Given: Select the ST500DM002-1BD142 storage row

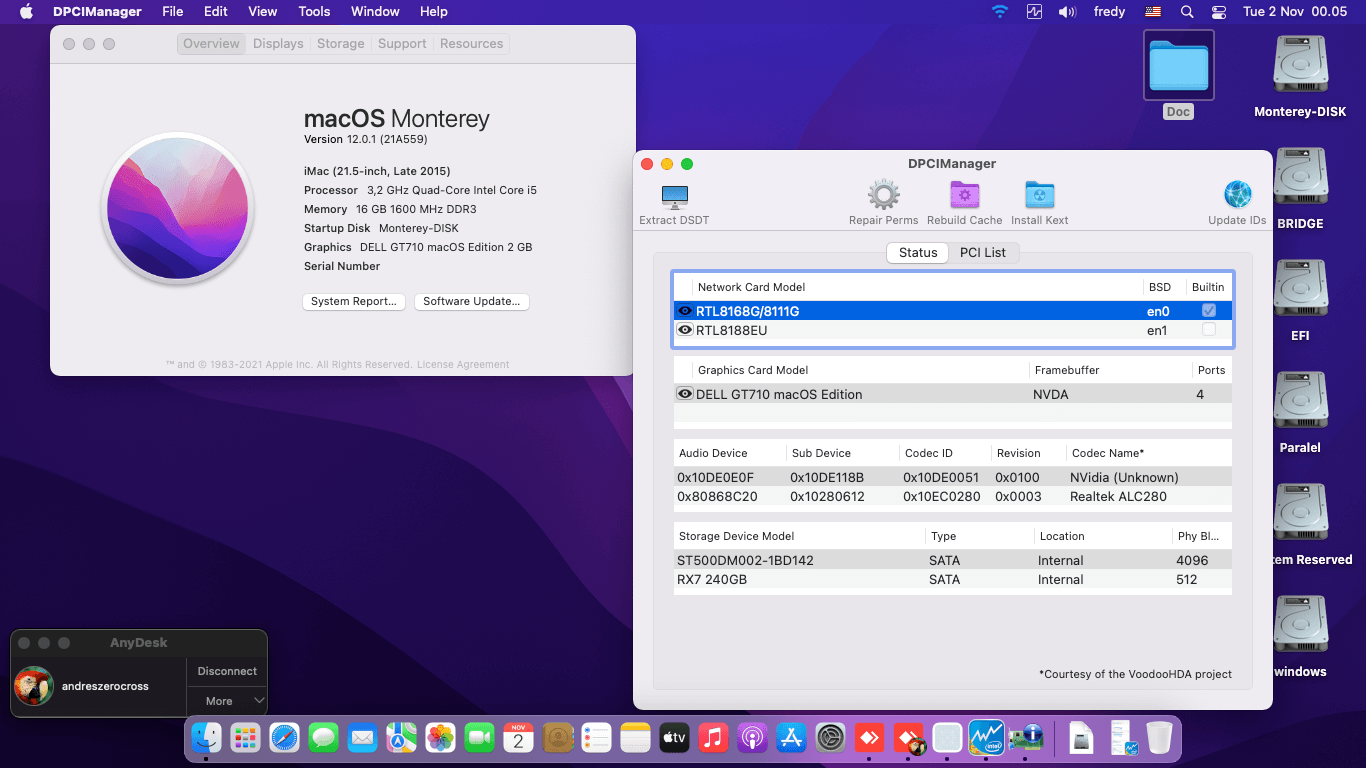Looking at the screenshot, I should point(953,560).
